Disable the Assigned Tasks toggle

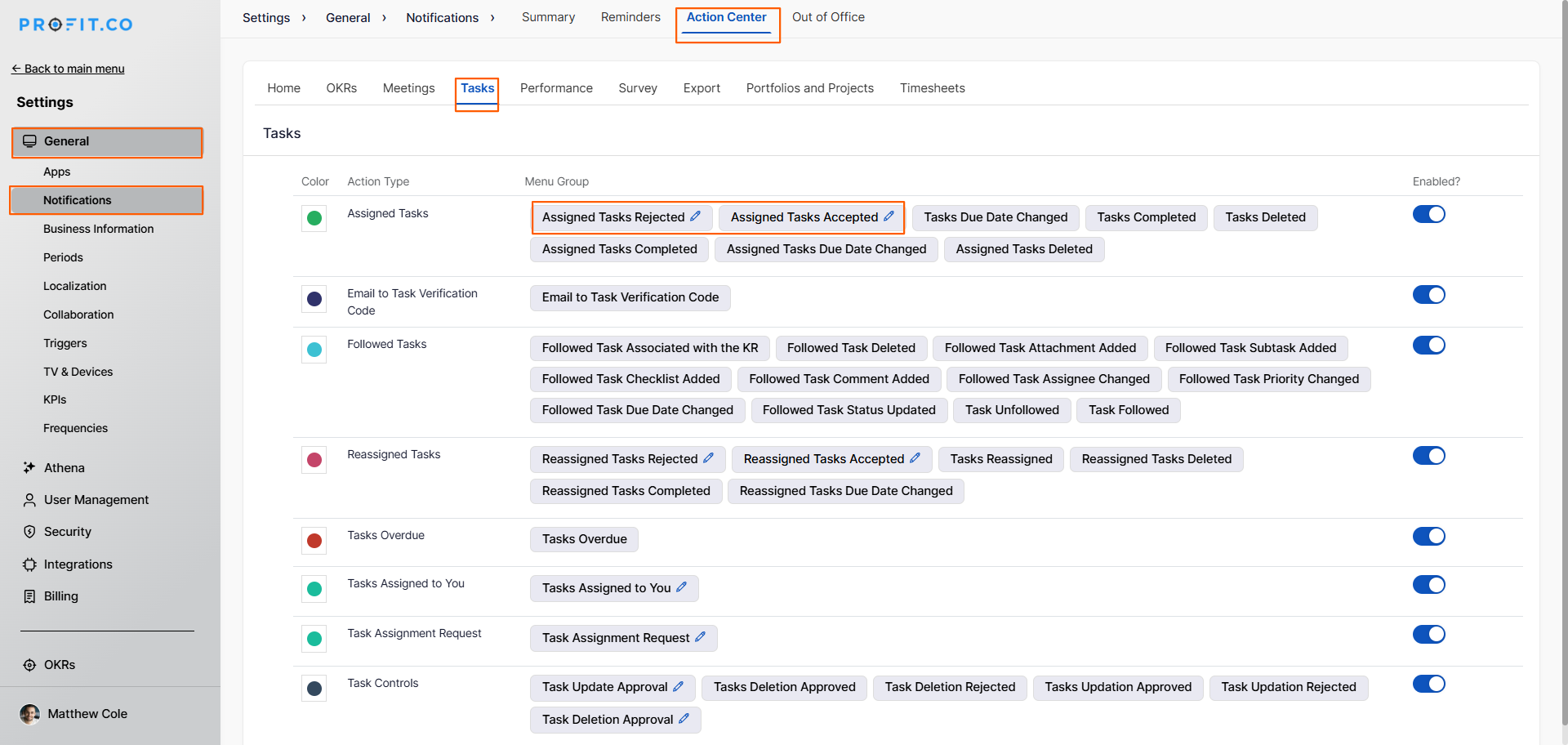[1428, 214]
